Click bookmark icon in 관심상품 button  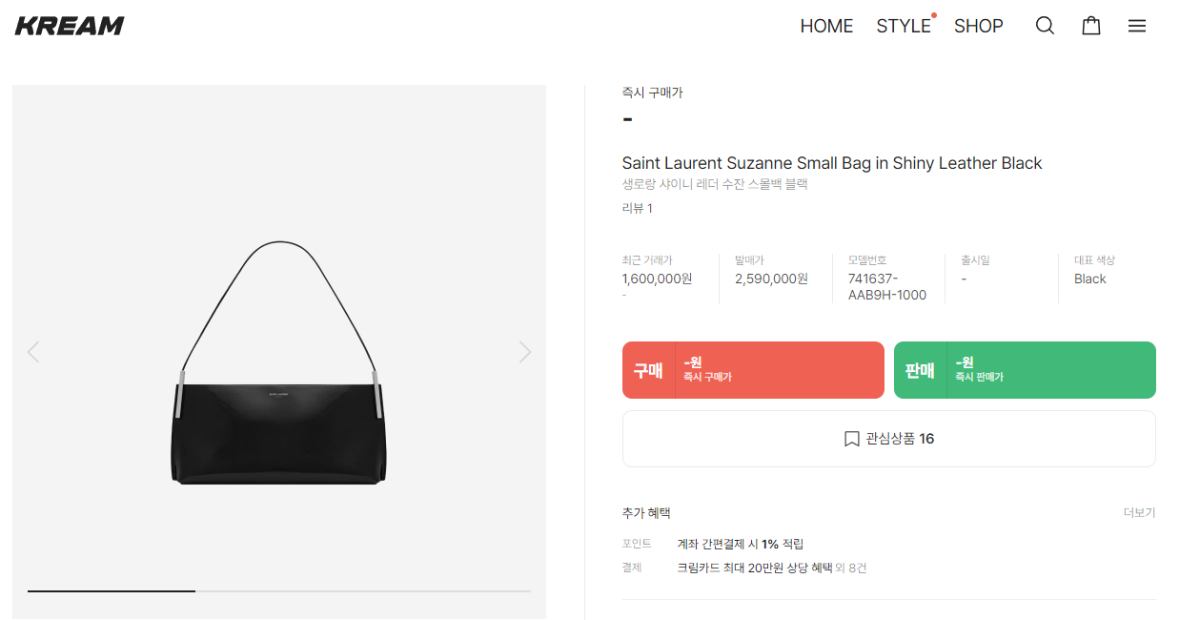[852, 439]
